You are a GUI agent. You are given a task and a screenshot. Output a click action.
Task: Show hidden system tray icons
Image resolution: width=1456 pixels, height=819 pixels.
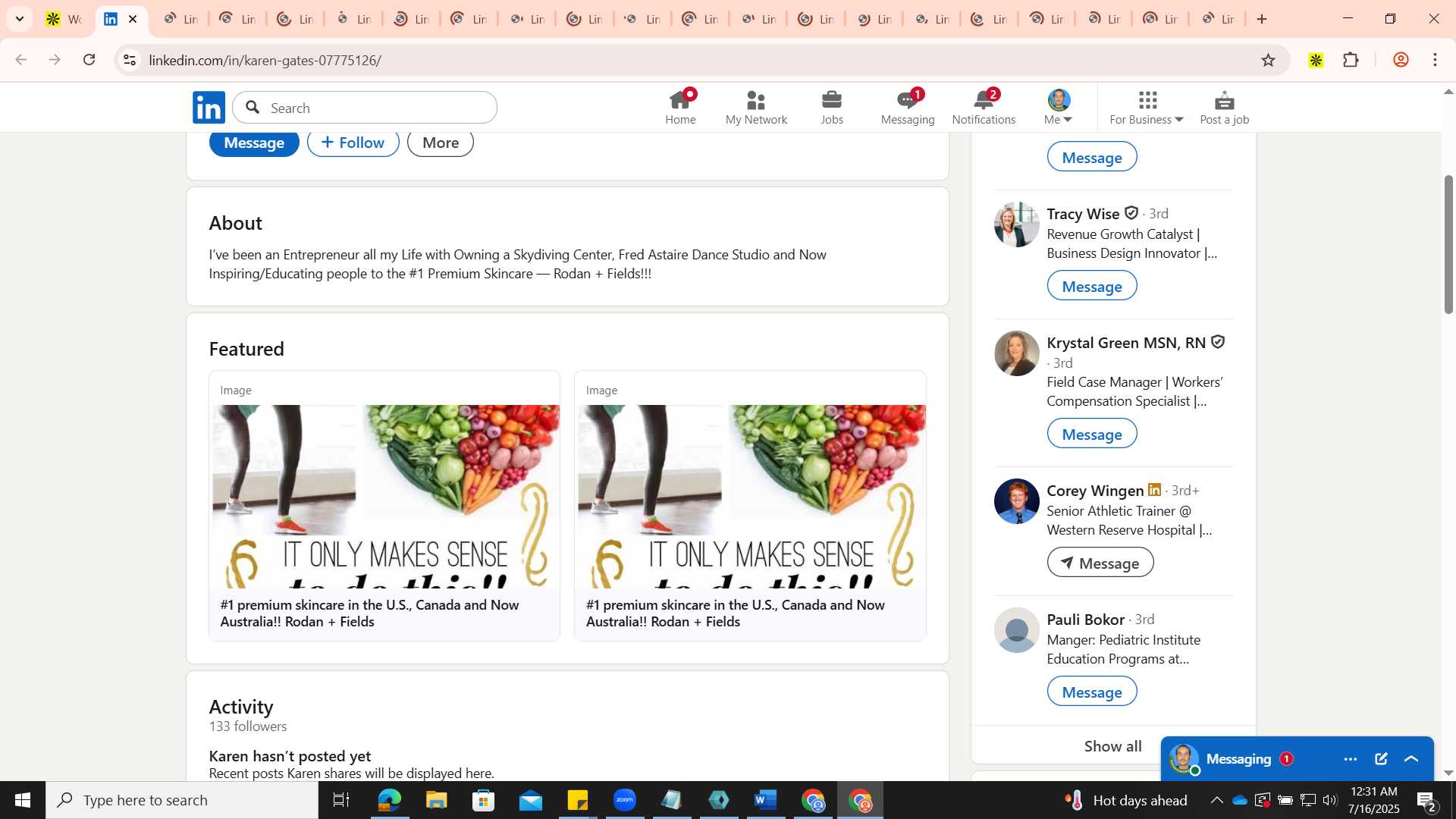pyautogui.click(x=1216, y=800)
